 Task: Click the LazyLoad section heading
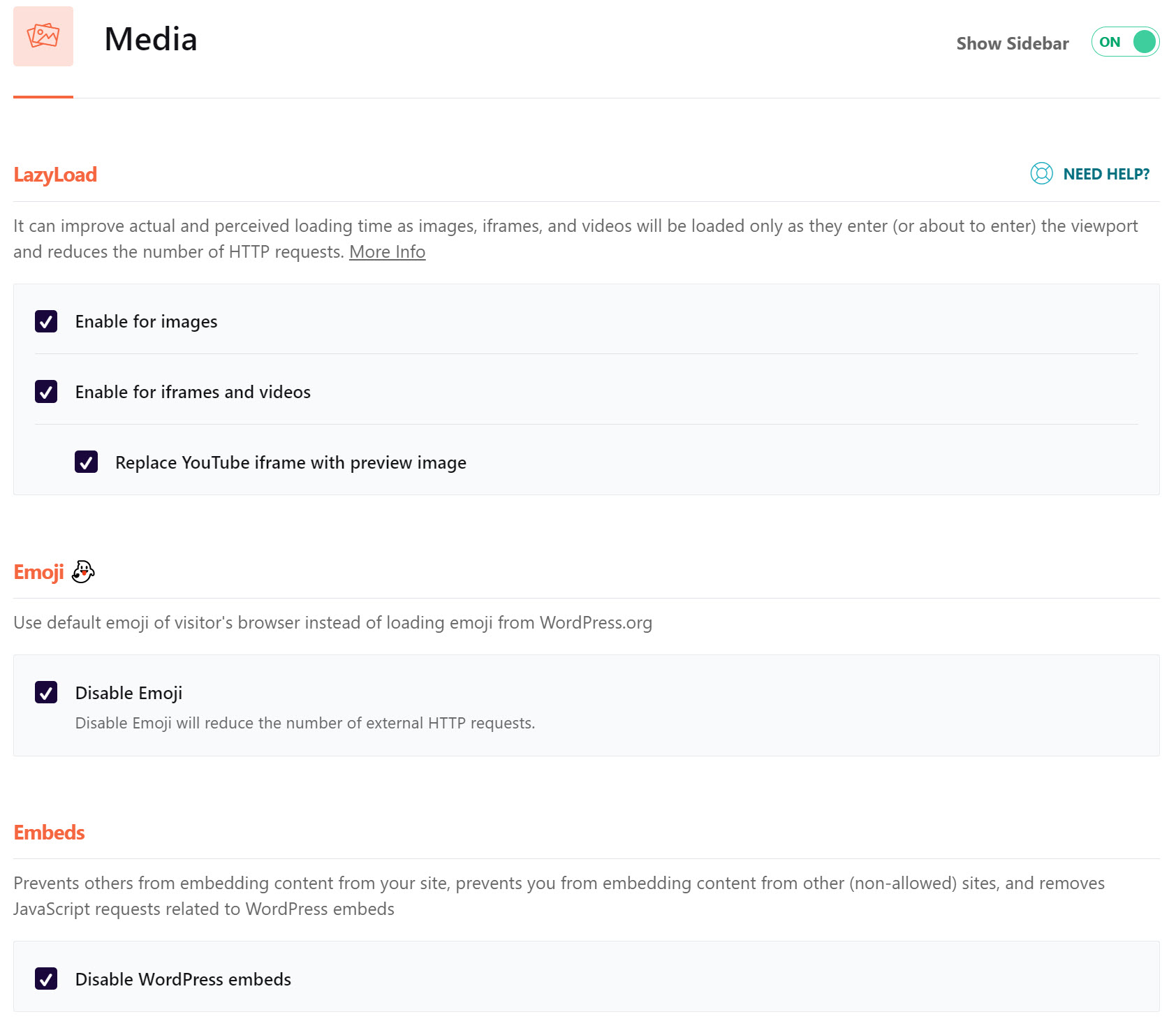click(55, 175)
